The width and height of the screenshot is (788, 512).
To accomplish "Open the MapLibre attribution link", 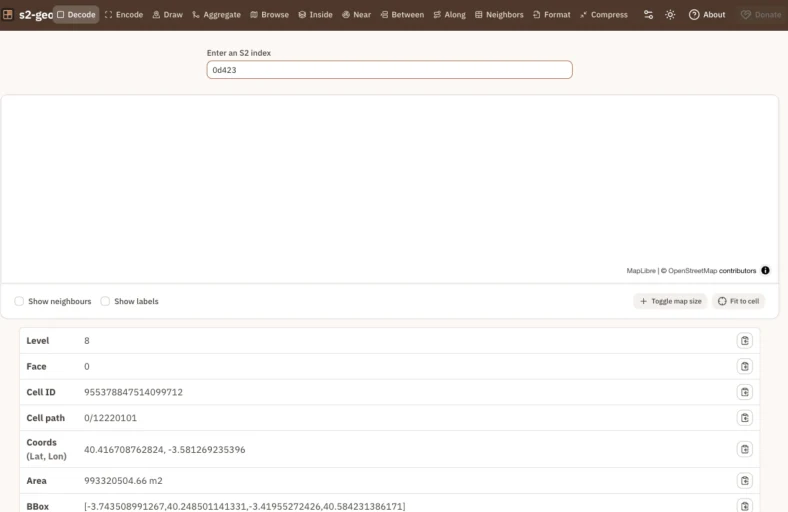I will [641, 270].
